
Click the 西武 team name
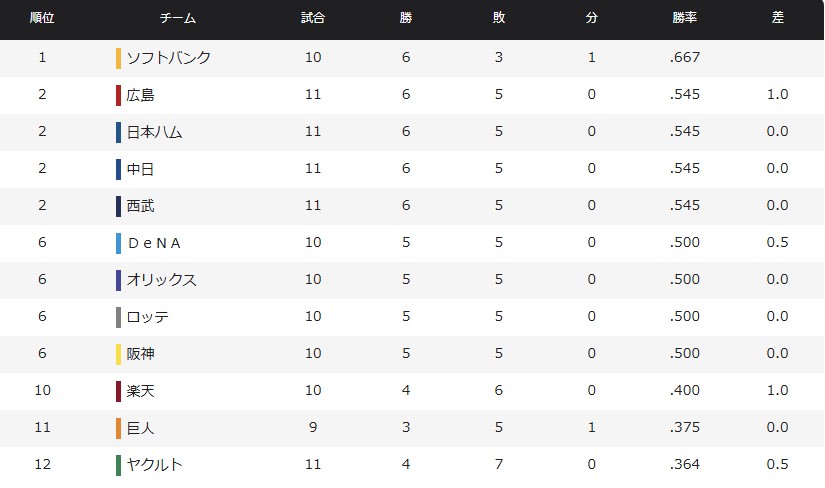tap(141, 206)
